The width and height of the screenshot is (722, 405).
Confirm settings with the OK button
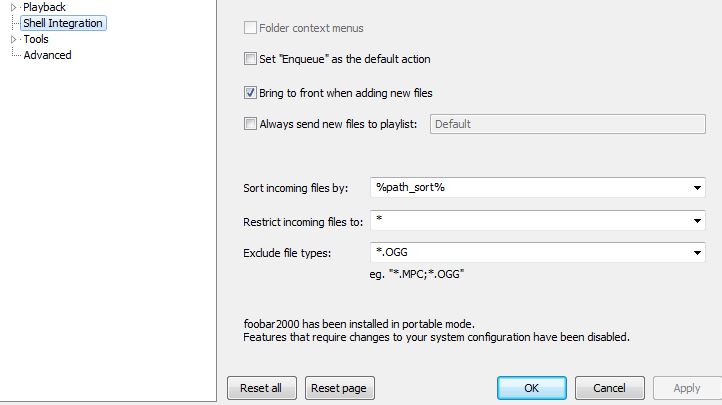coord(532,388)
